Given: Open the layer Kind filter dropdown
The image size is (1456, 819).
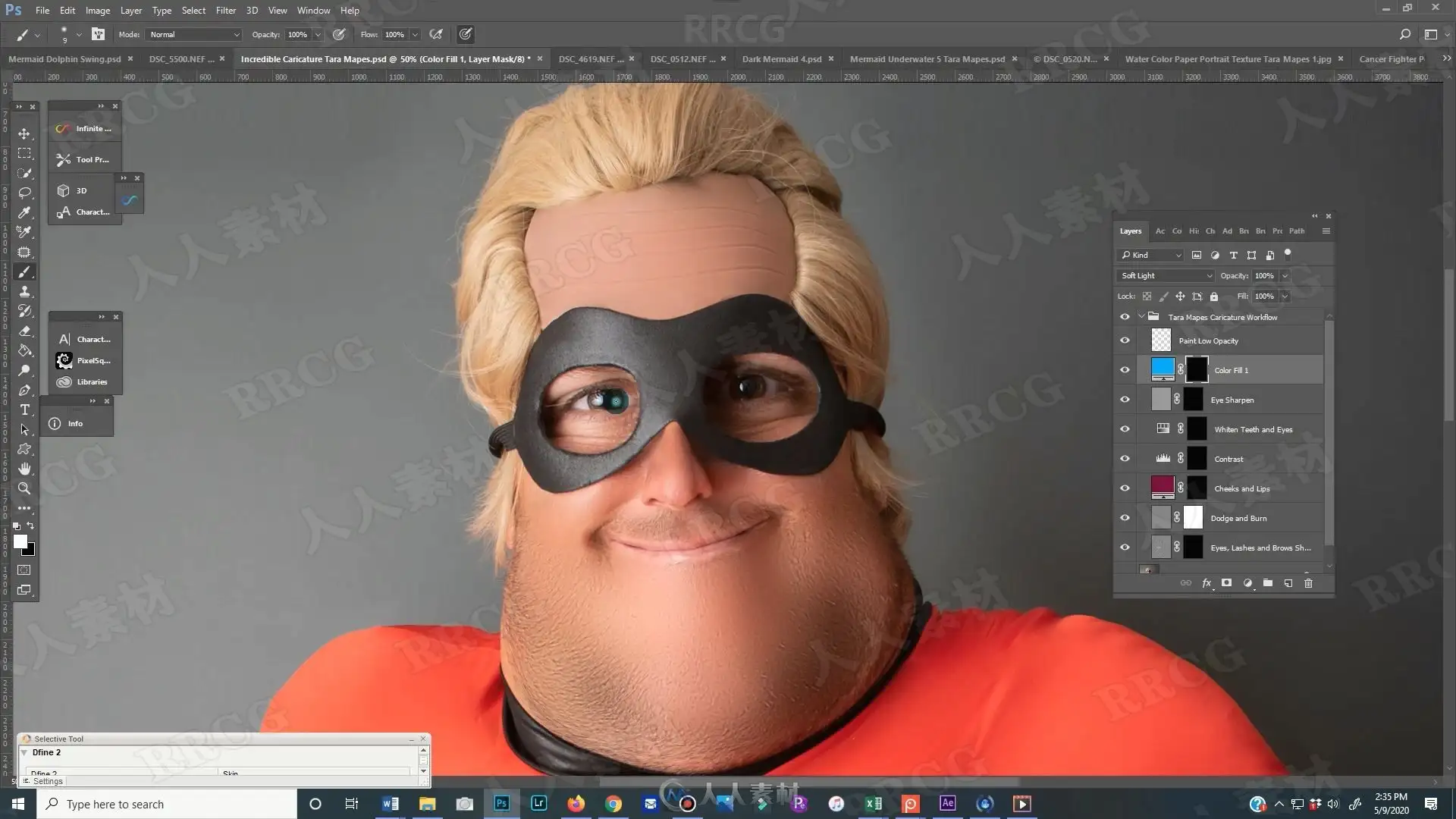Looking at the screenshot, I should pyautogui.click(x=1150, y=255).
